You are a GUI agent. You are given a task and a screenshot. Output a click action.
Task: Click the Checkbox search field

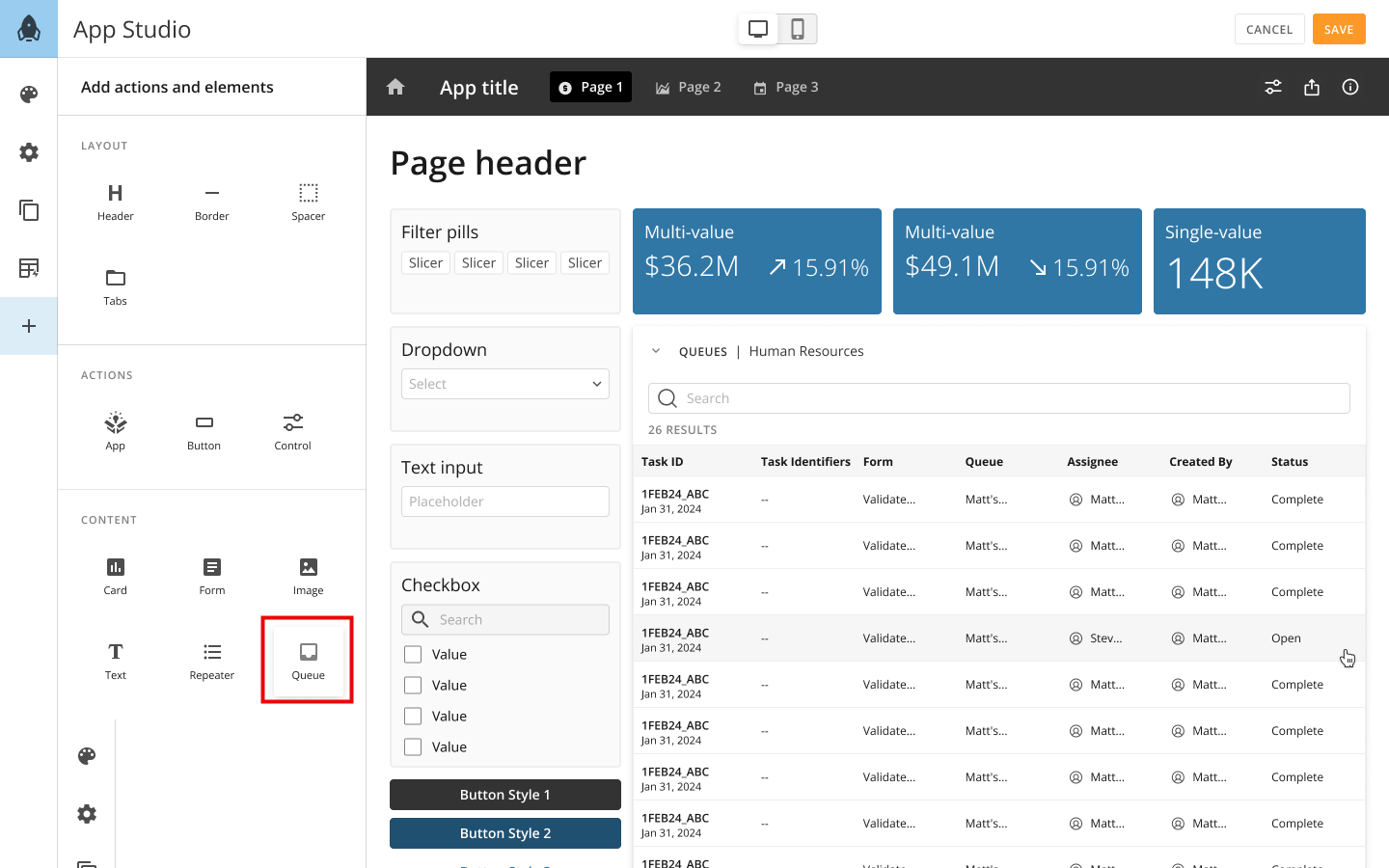(x=505, y=619)
